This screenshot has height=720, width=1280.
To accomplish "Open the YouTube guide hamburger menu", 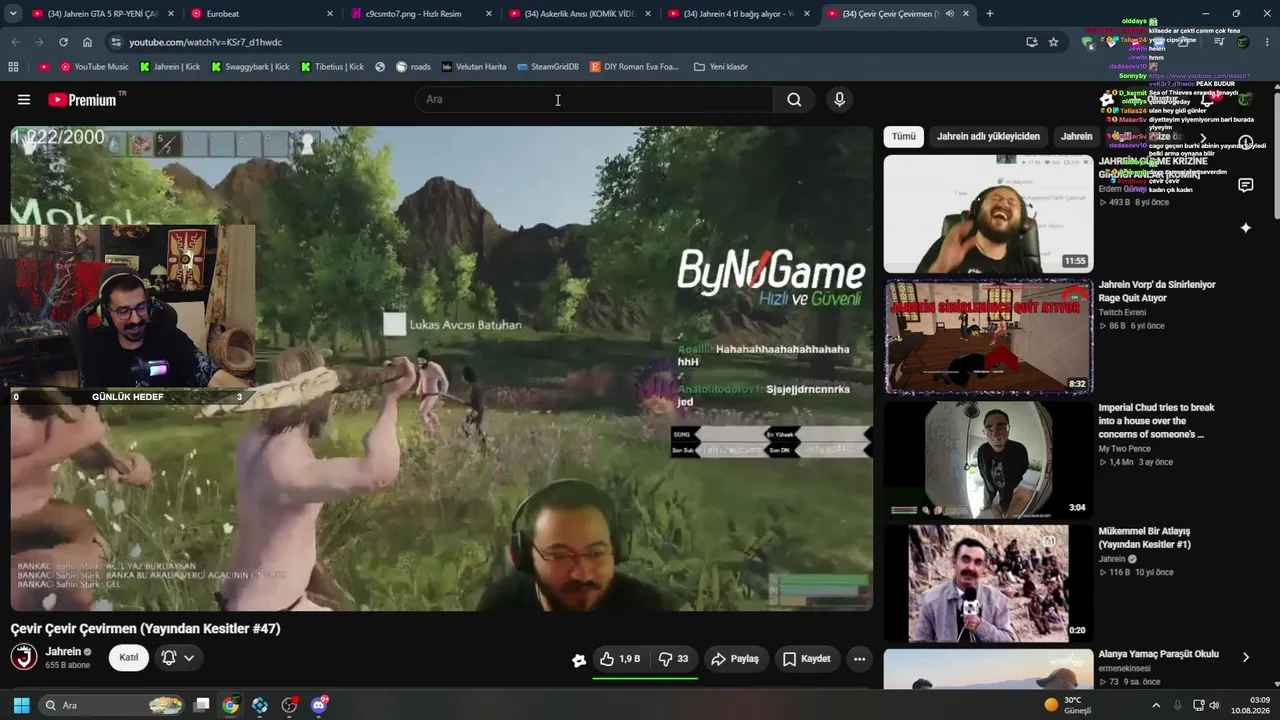I will tap(24, 100).
